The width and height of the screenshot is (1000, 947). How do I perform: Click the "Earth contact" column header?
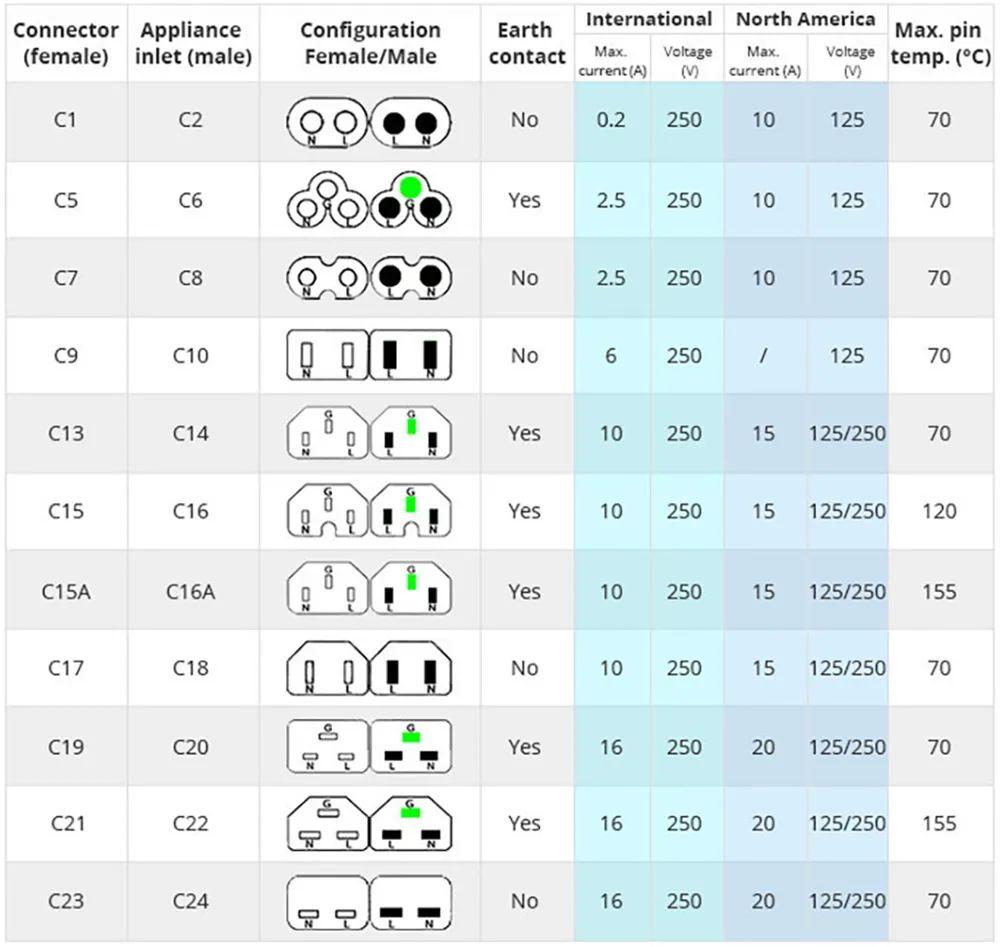(x=527, y=44)
